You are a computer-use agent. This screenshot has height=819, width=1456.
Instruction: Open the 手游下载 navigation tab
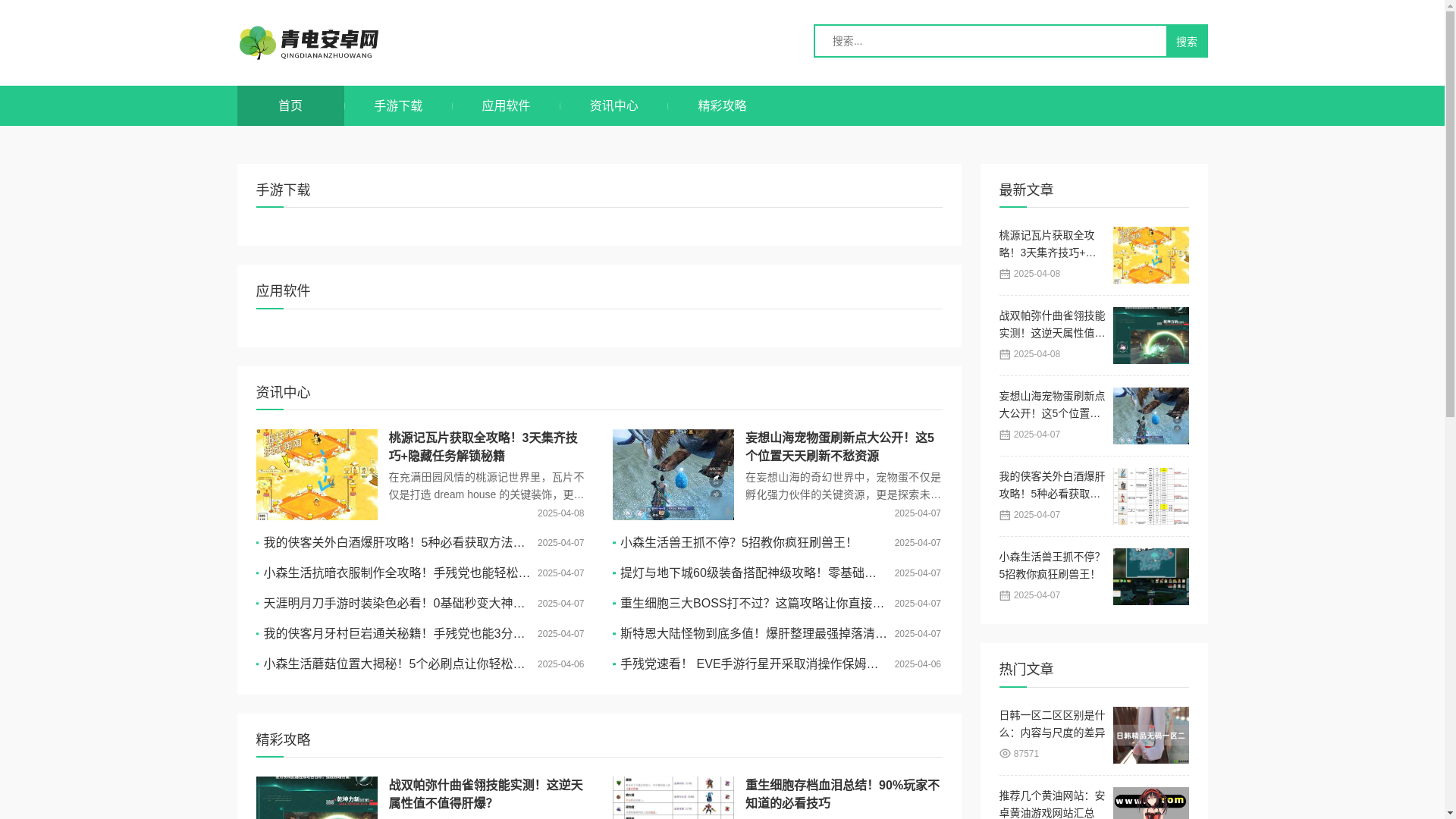(x=398, y=106)
